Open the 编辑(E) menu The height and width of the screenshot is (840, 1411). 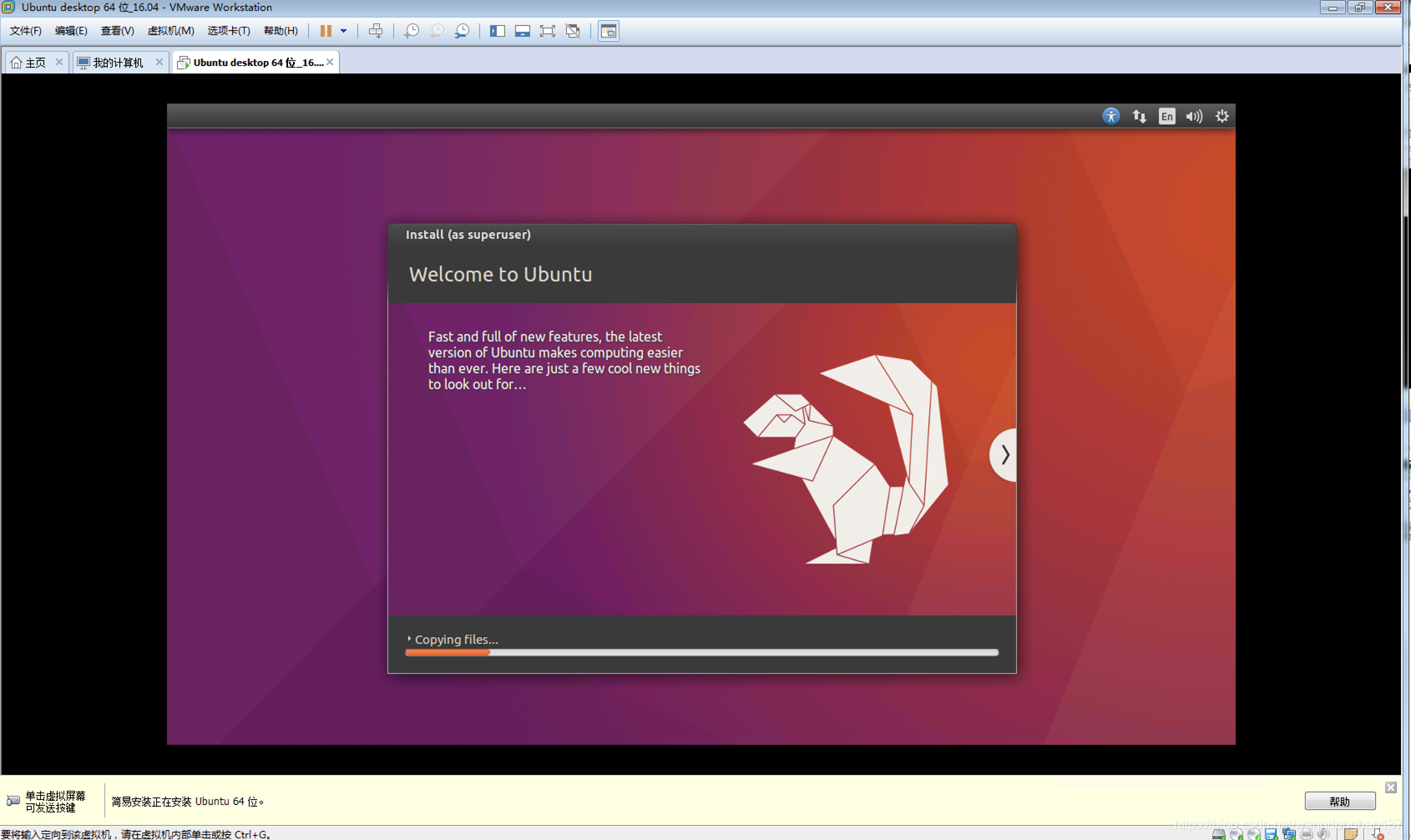[x=71, y=31]
